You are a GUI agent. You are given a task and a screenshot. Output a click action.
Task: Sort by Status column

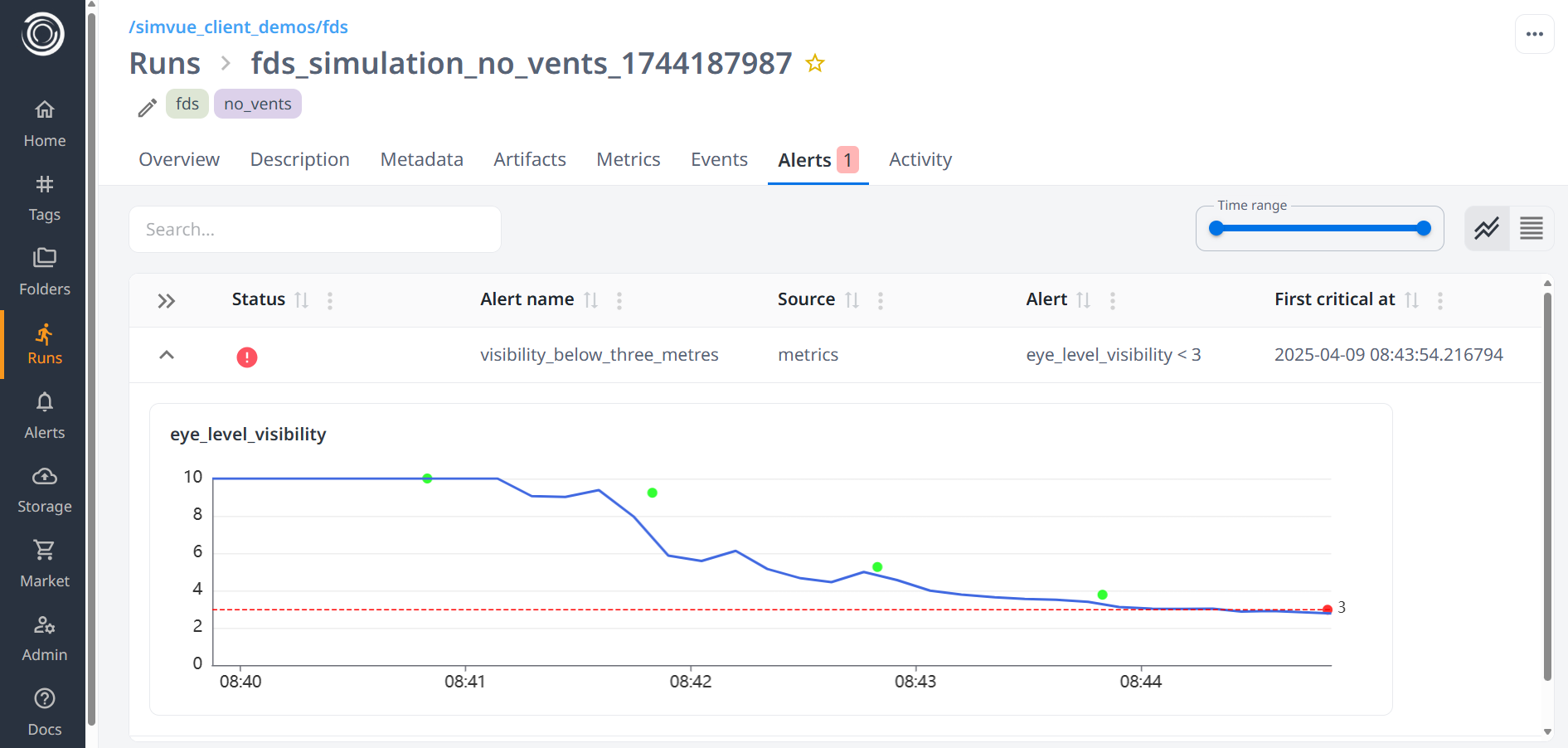coord(302,300)
